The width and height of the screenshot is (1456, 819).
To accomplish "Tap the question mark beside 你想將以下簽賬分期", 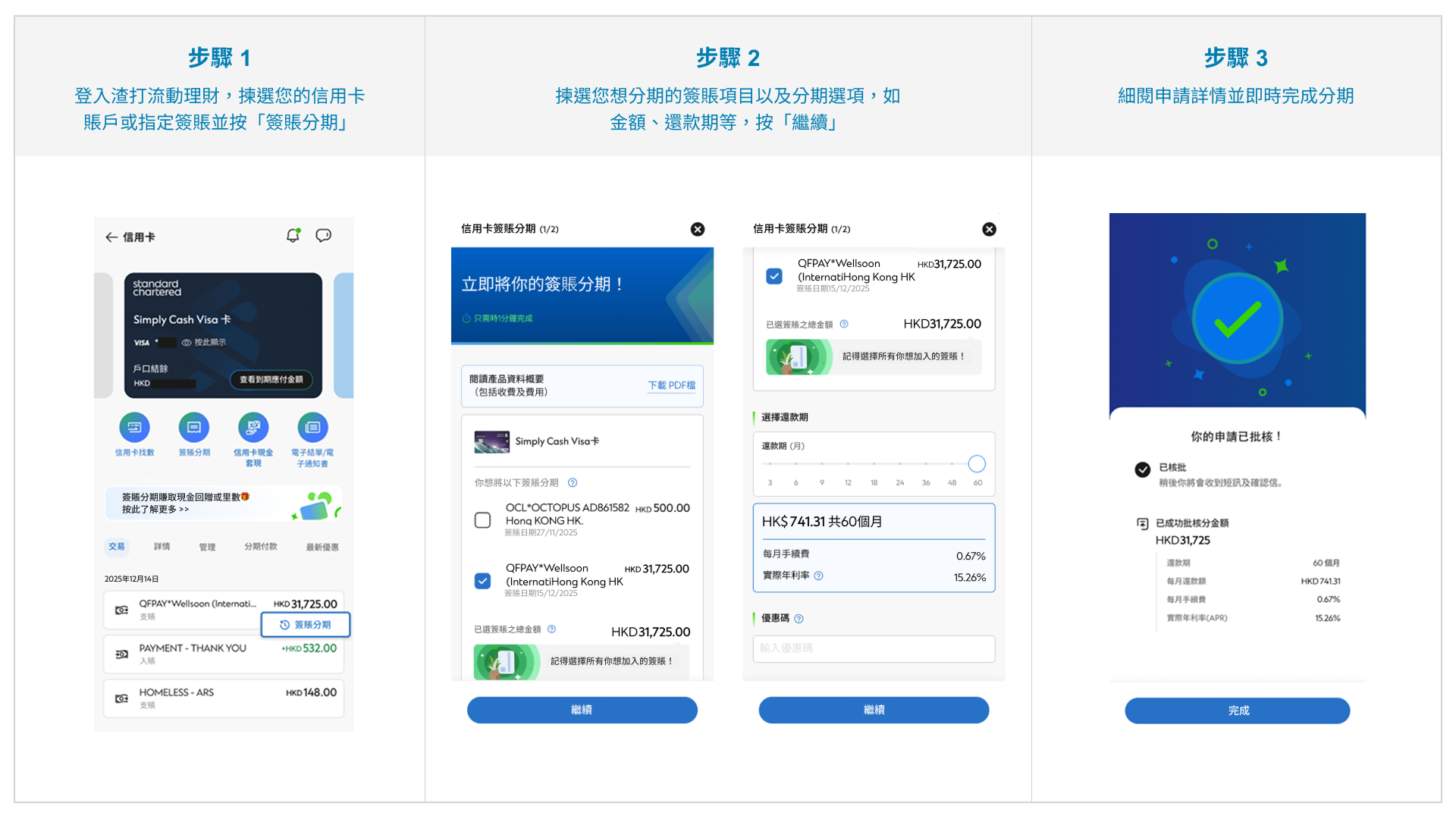I will click(573, 482).
